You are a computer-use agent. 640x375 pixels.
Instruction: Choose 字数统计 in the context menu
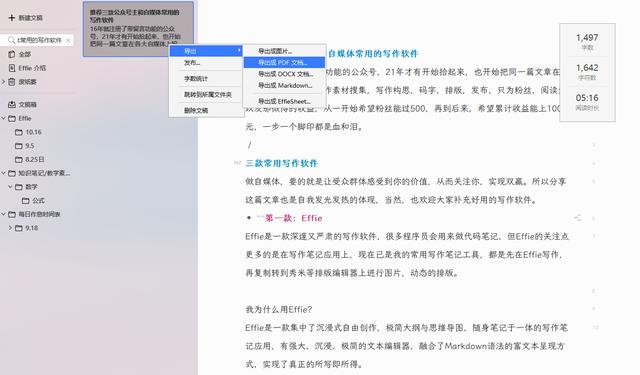(206, 78)
